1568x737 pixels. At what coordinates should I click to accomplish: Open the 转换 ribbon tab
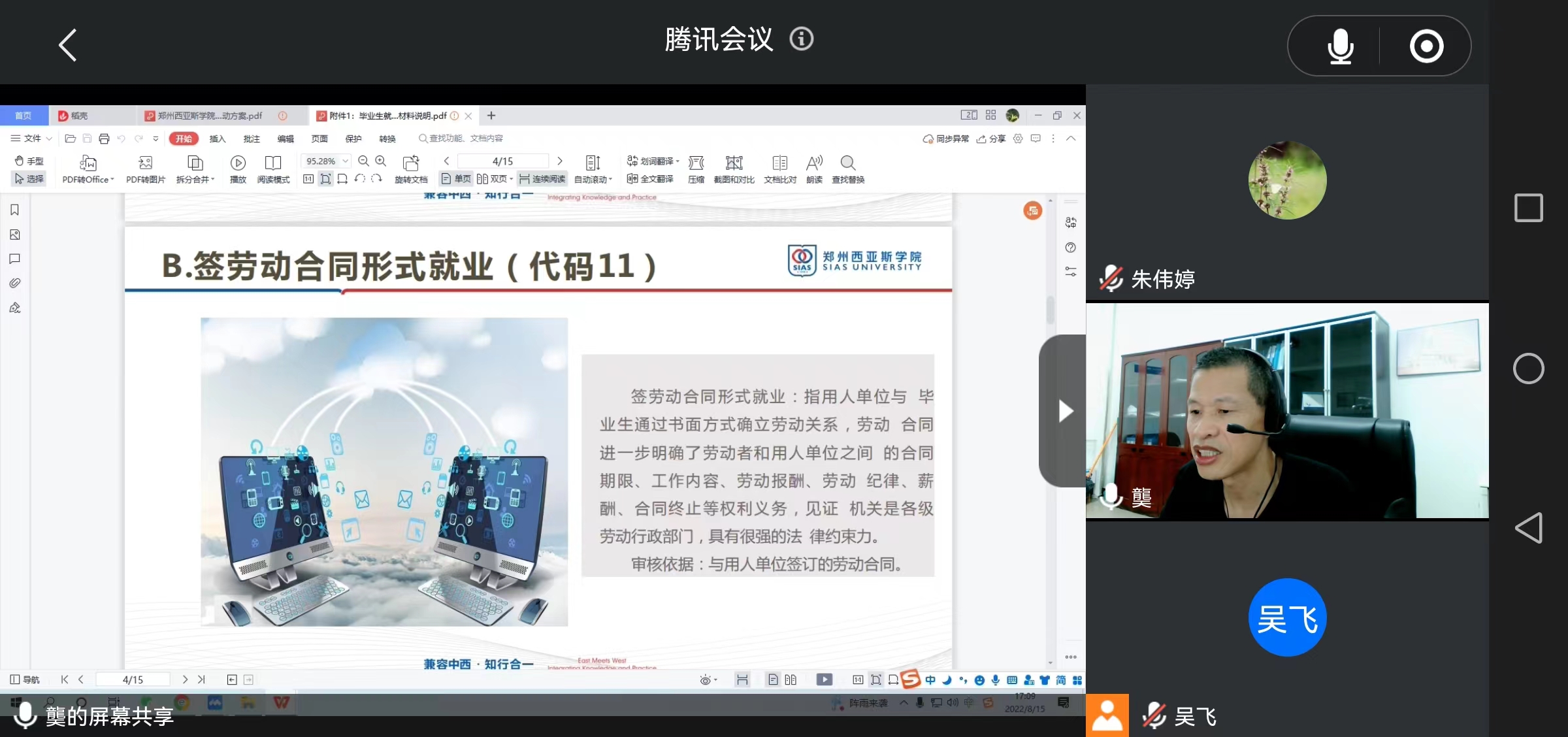coord(387,139)
